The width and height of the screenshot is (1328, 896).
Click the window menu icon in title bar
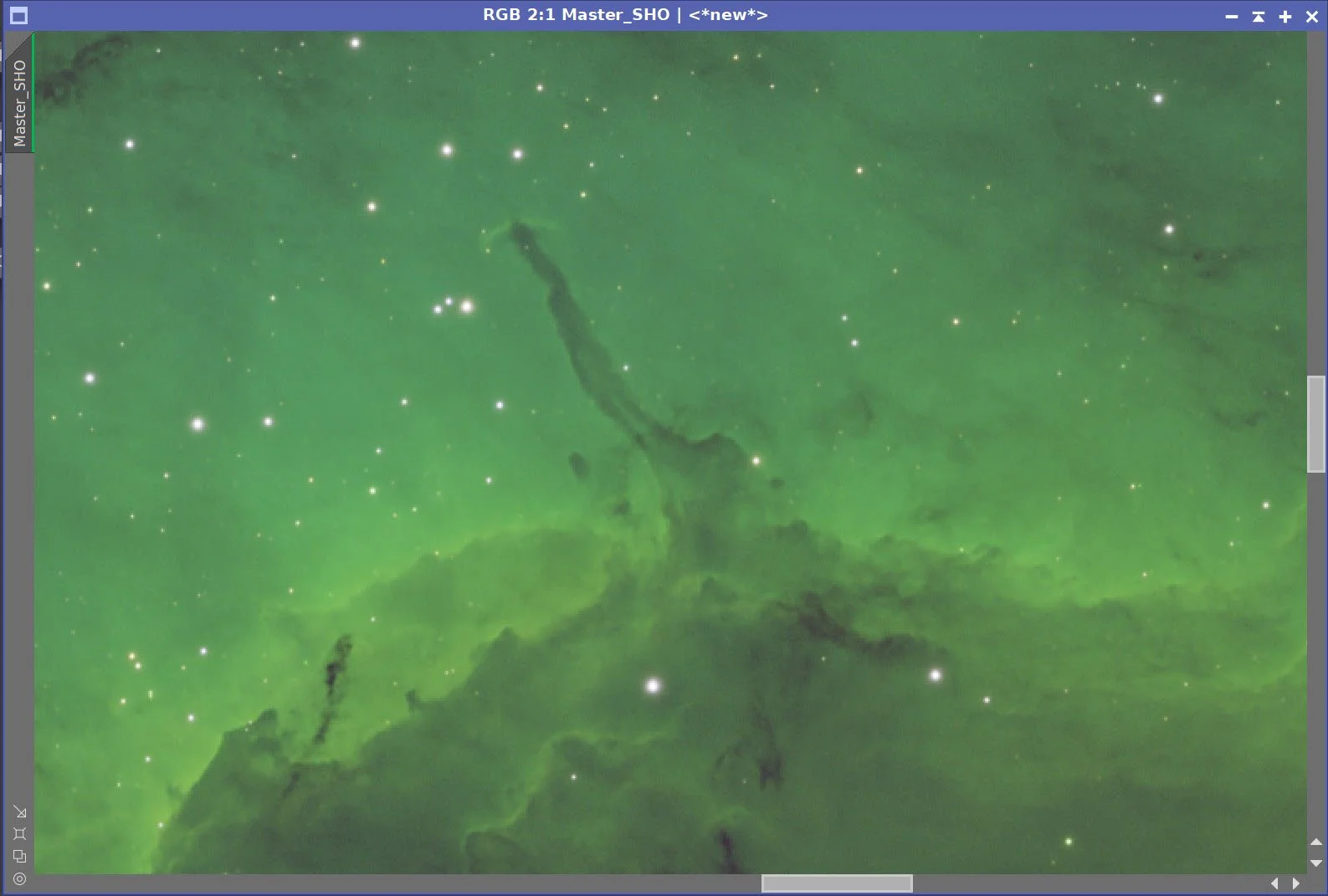click(18, 16)
